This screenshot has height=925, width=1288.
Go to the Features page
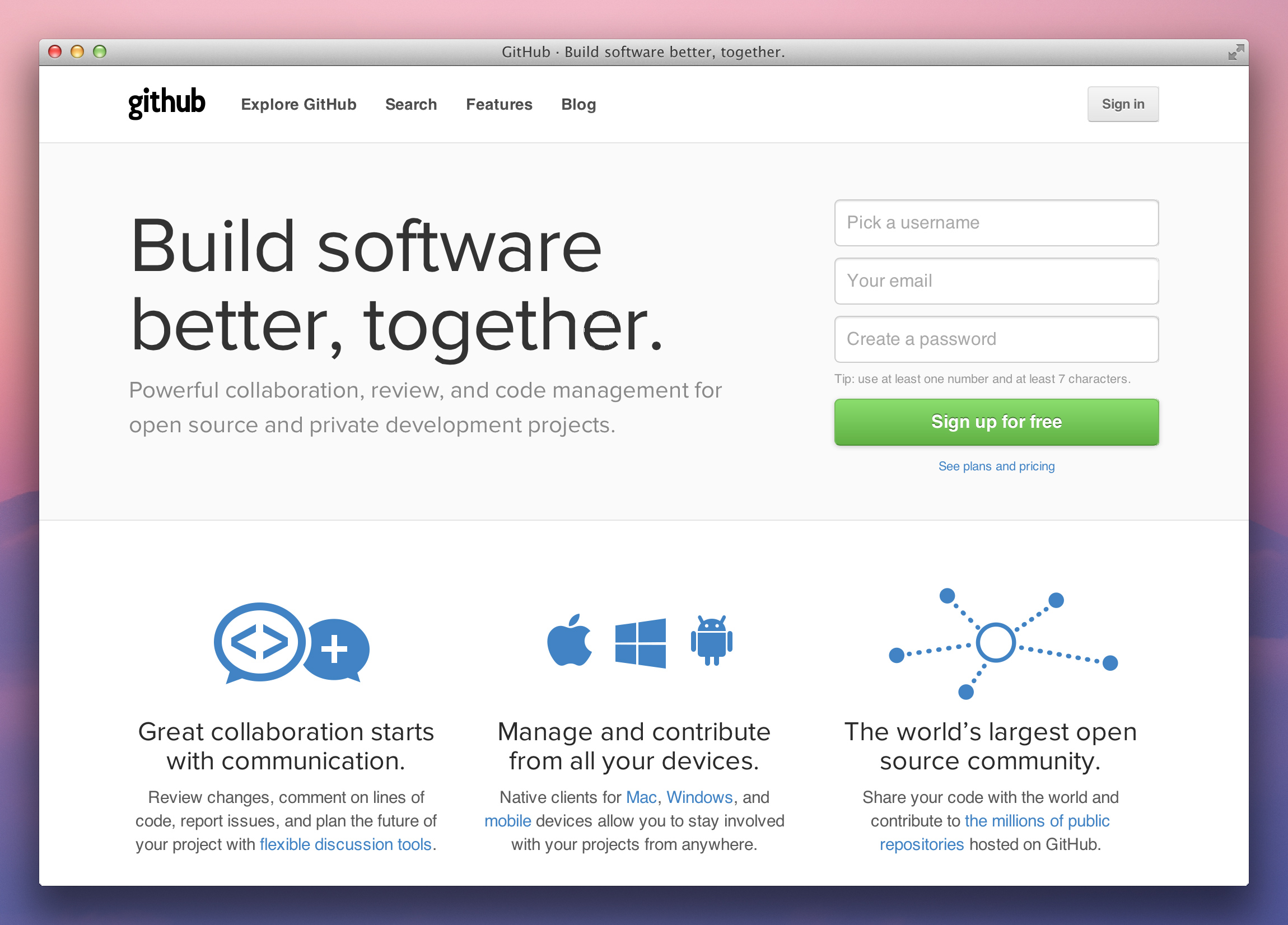coord(499,105)
